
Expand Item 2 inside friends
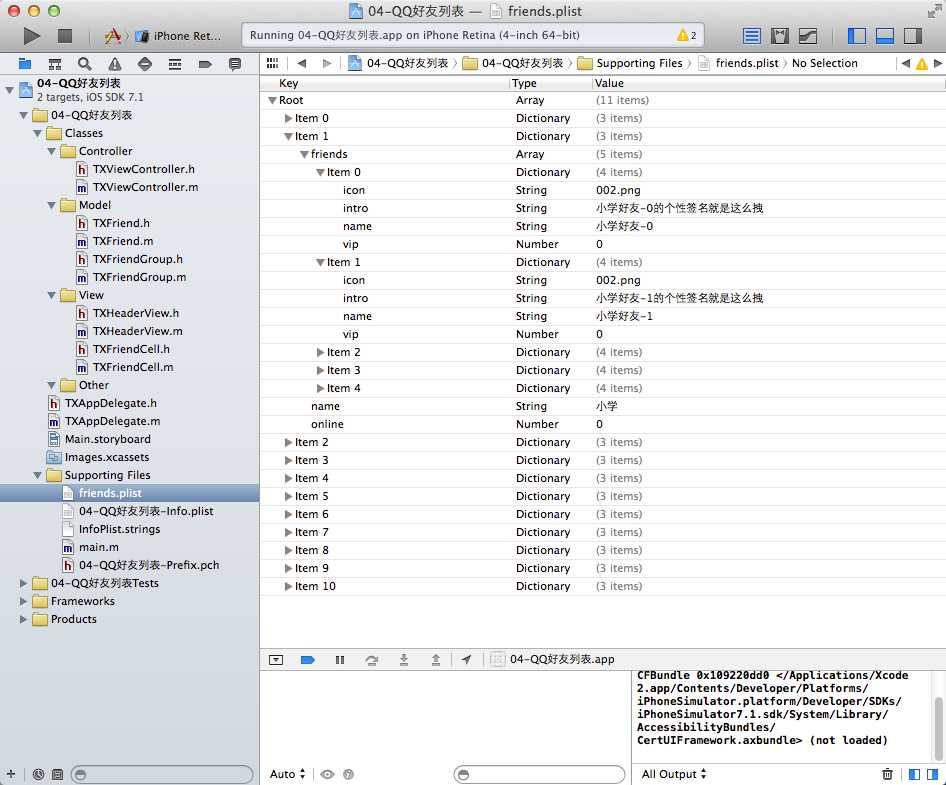(320, 352)
